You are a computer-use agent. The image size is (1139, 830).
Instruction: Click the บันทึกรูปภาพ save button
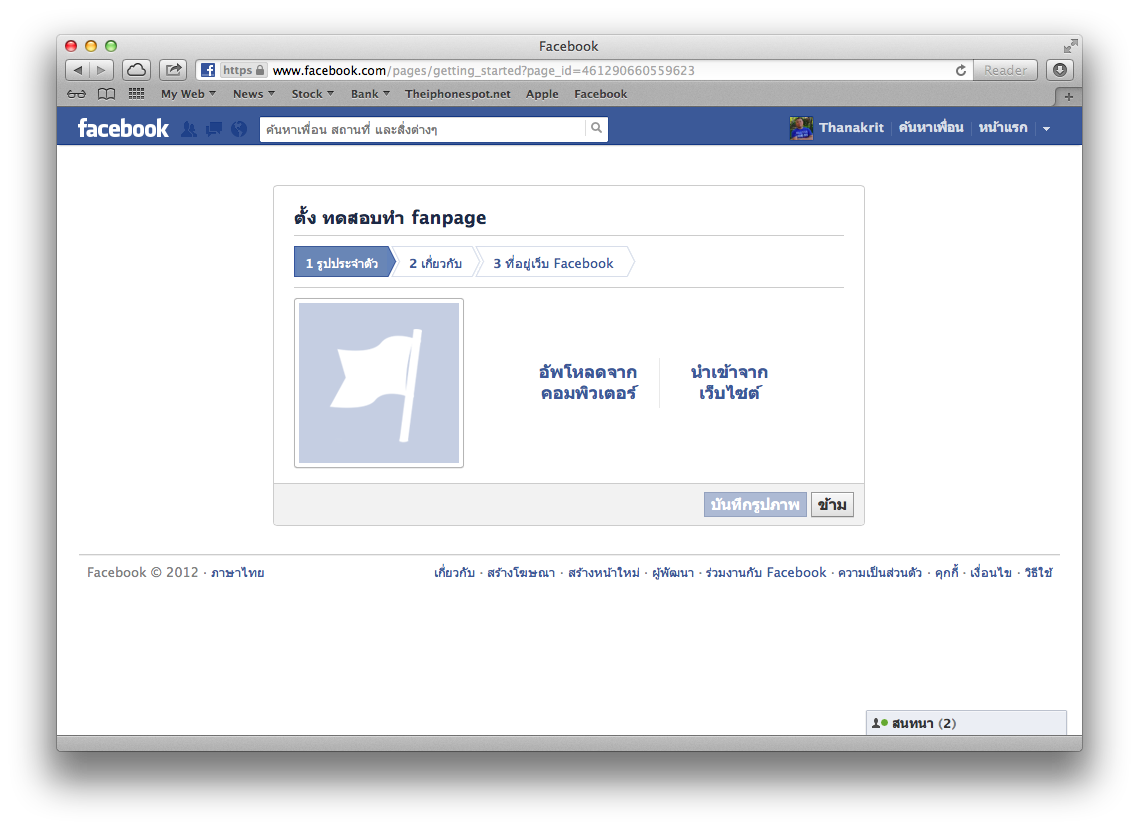[755, 505]
